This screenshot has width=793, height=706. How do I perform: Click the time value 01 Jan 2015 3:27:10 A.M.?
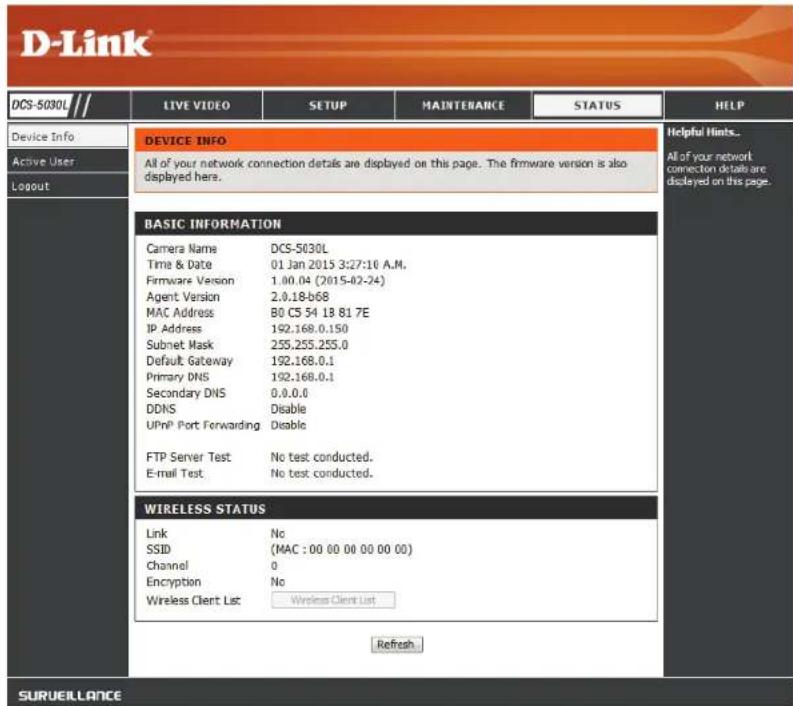pos(338,264)
